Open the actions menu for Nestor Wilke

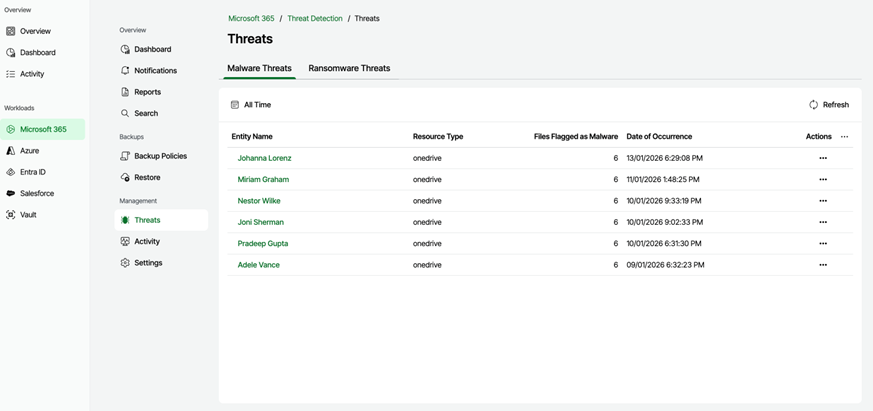point(823,201)
